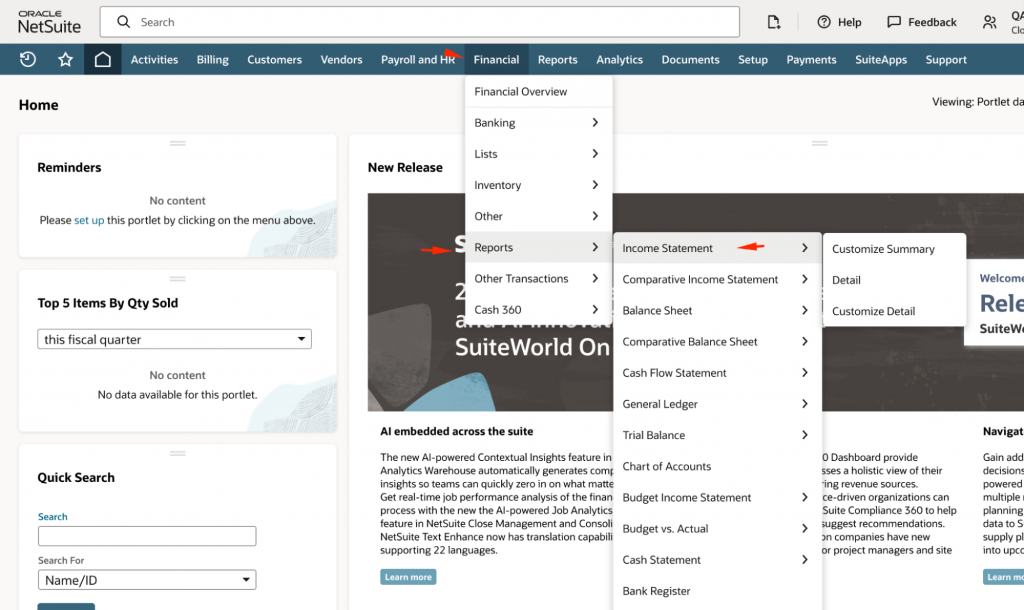The width and height of the screenshot is (1024, 610).
Task: Click the Create New document icon
Action: (774, 22)
